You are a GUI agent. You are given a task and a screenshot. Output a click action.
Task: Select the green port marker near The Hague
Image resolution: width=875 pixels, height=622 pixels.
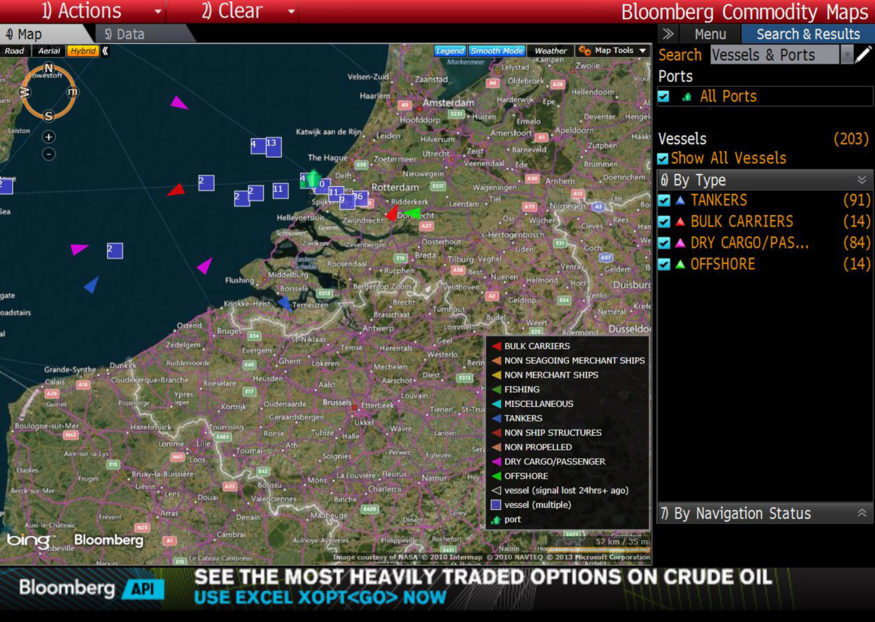(x=314, y=179)
